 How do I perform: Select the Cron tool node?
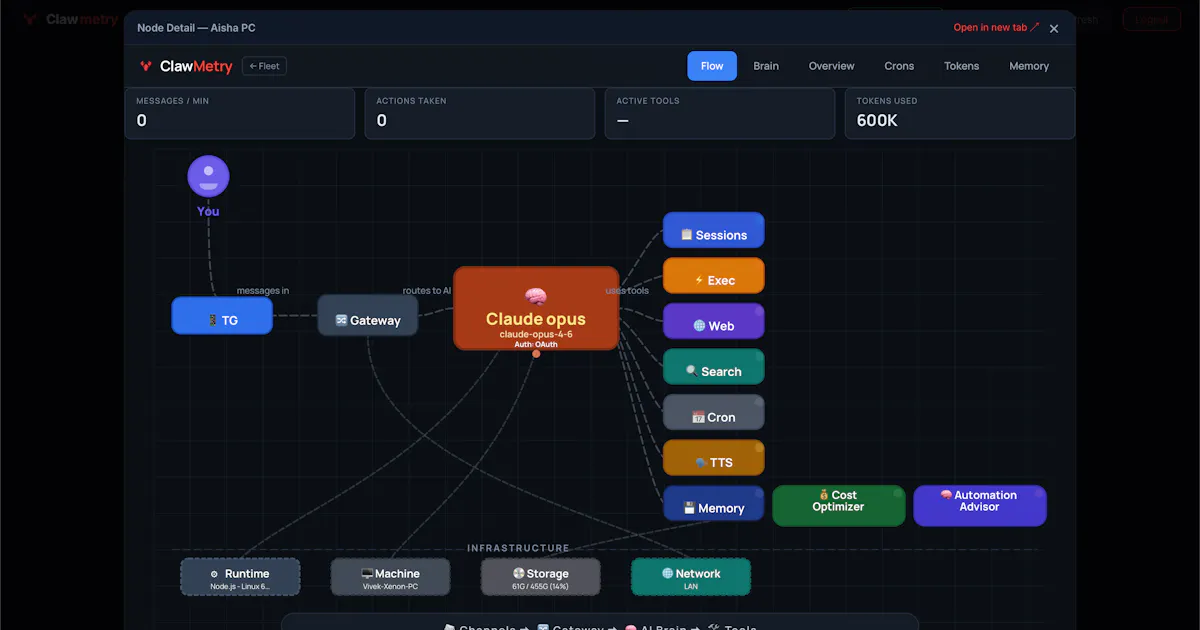pos(714,413)
